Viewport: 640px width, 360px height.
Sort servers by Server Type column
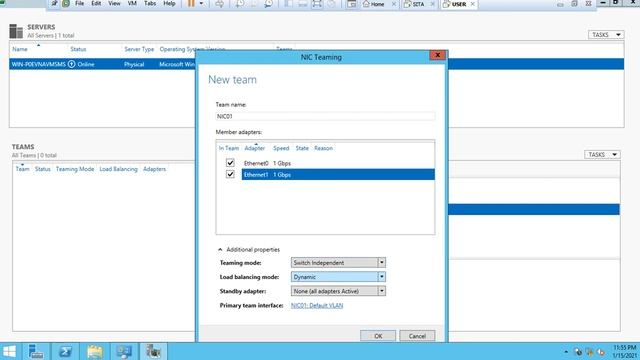coord(139,49)
